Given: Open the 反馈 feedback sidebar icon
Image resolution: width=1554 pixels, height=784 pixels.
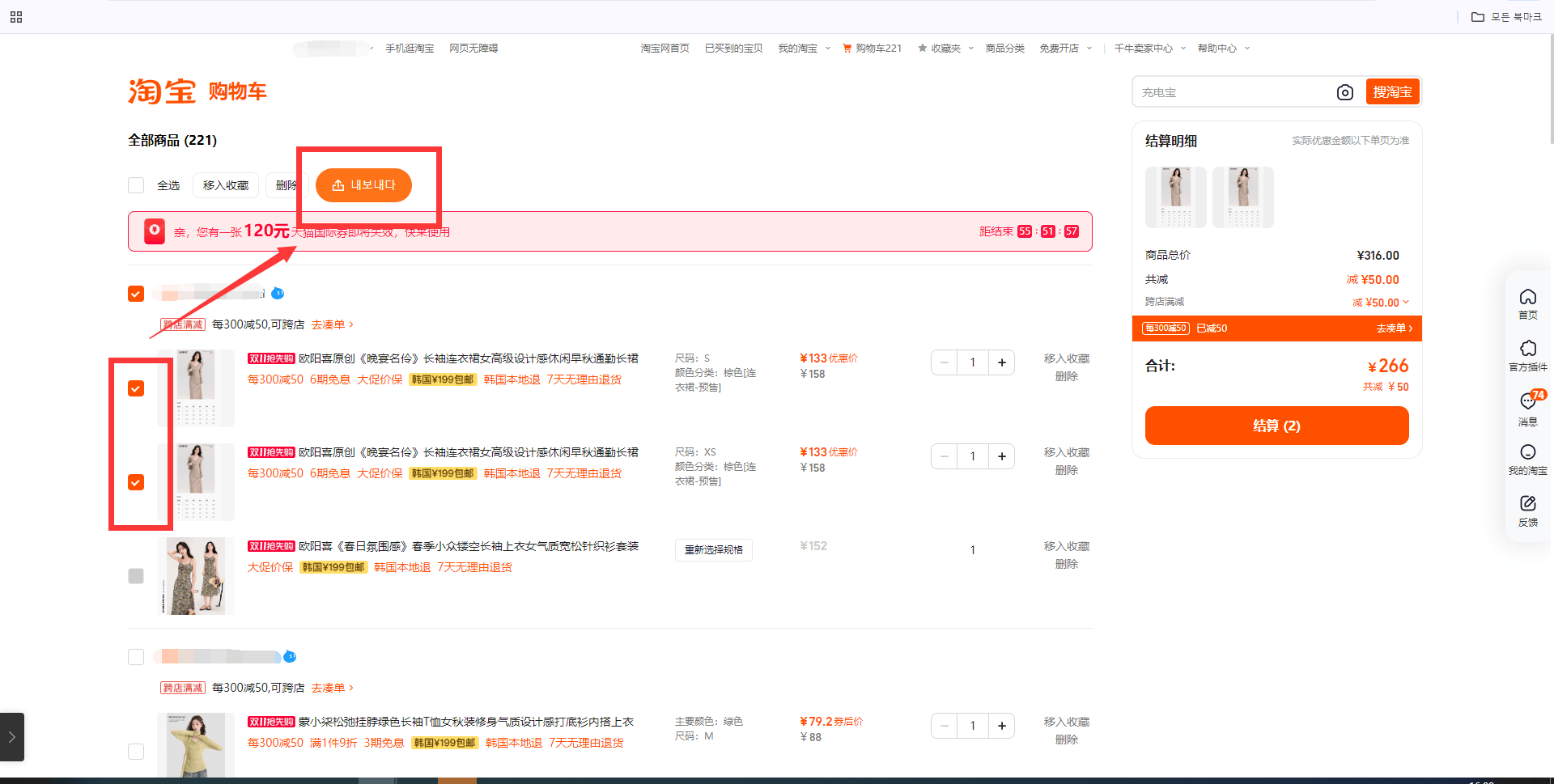Looking at the screenshot, I should pyautogui.click(x=1527, y=511).
